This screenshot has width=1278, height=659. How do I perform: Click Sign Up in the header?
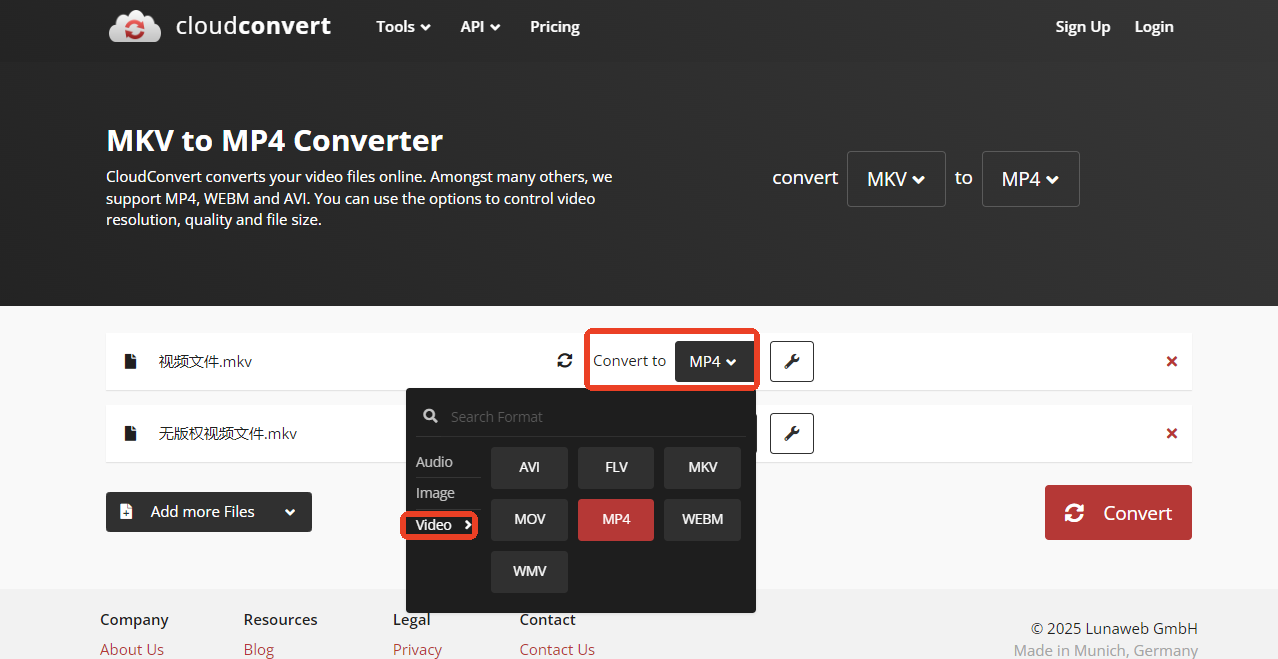point(1083,27)
